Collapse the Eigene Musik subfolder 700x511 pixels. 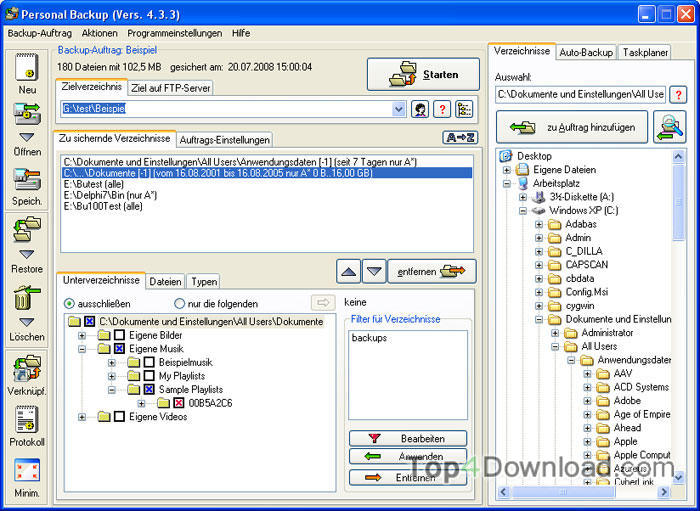point(82,349)
